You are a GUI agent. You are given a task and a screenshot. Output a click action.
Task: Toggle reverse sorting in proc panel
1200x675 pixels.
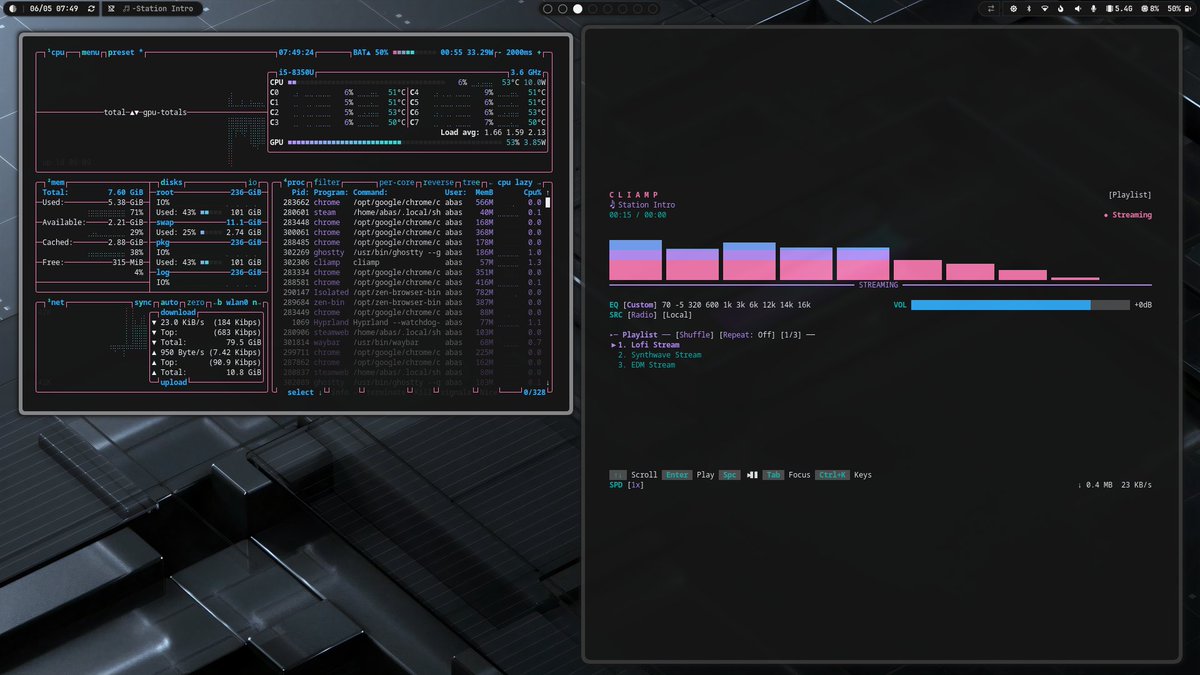[x=438, y=182]
